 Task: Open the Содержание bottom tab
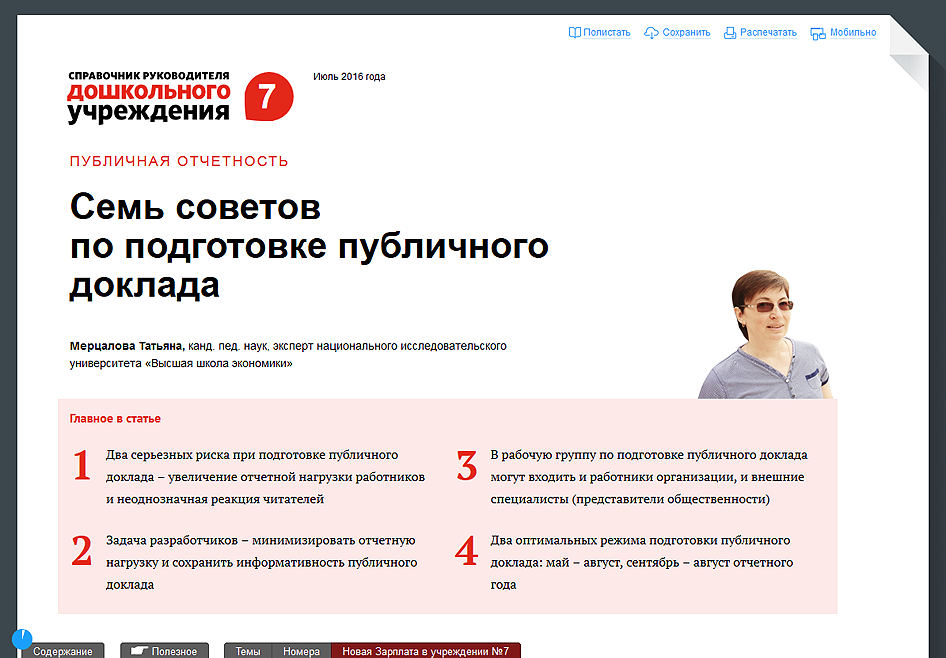pyautogui.click(x=63, y=651)
